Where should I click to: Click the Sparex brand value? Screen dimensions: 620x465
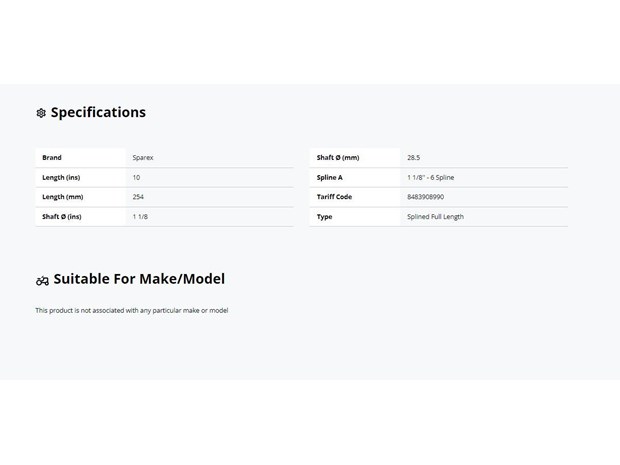tap(143, 158)
